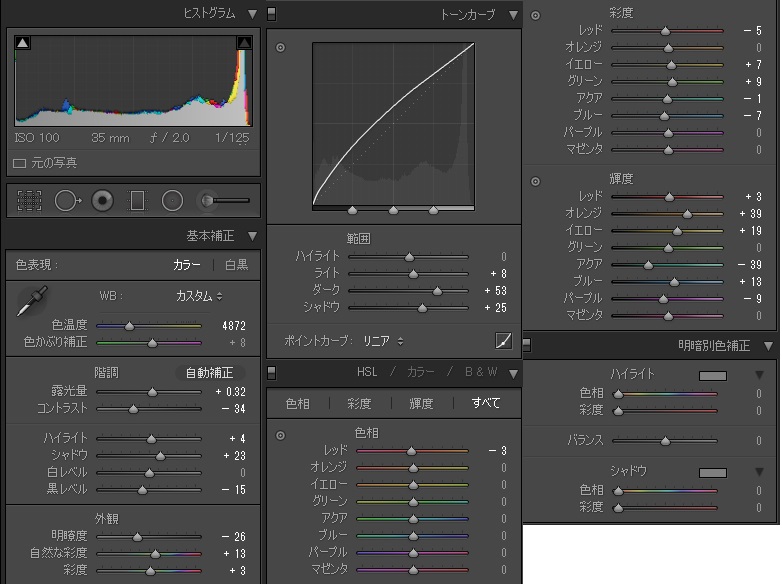Toggle the トーンカーブ panel on/off switch
782x584 pixels.
pos(272,14)
